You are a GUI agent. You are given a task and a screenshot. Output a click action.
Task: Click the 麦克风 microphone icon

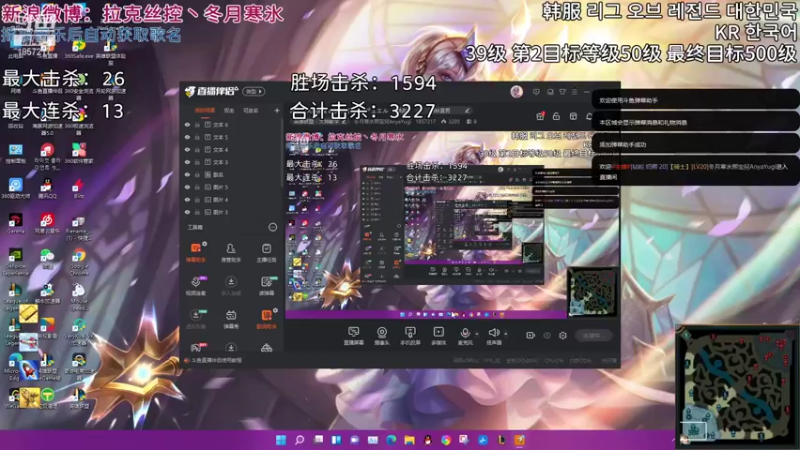tap(465, 333)
